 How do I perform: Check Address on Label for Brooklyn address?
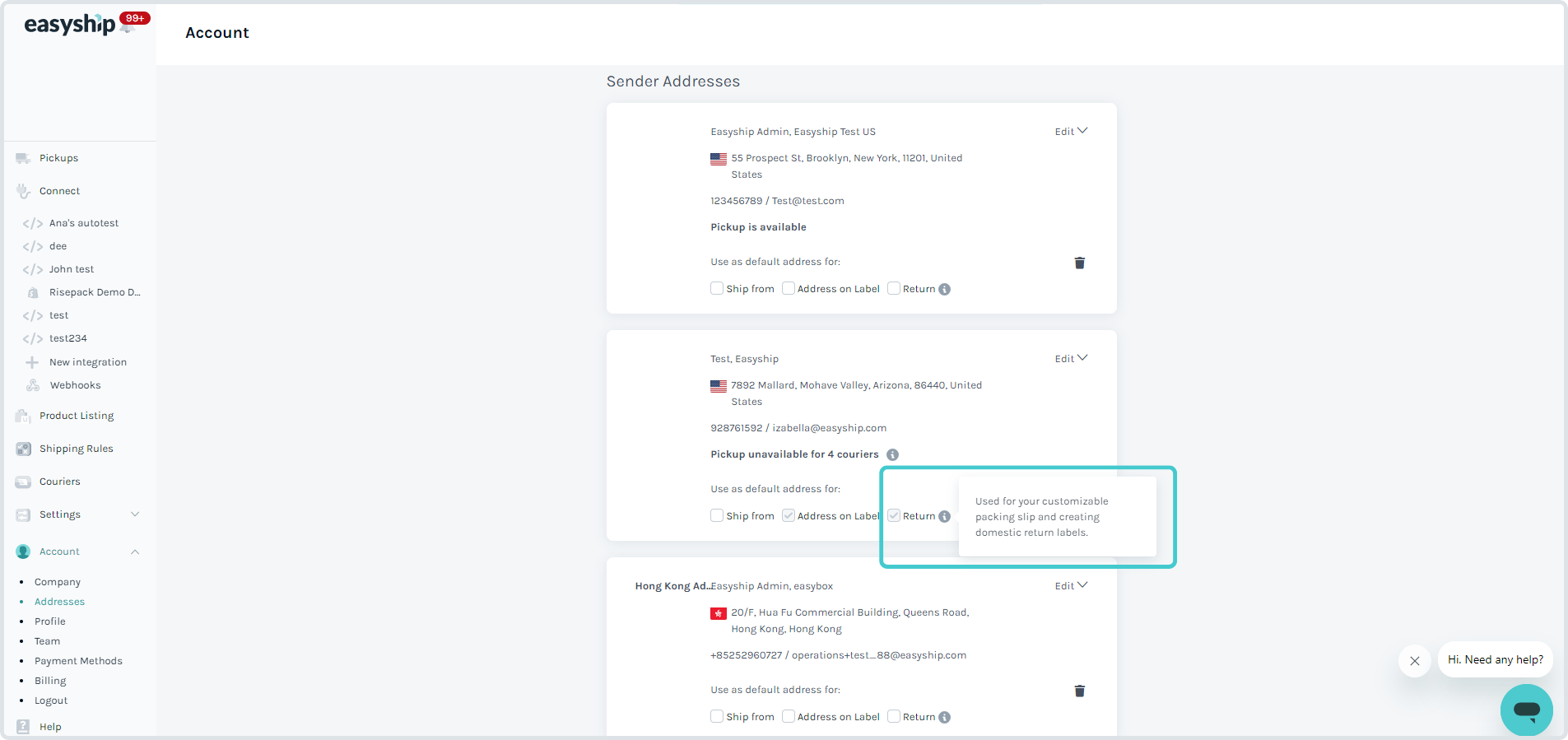click(789, 289)
